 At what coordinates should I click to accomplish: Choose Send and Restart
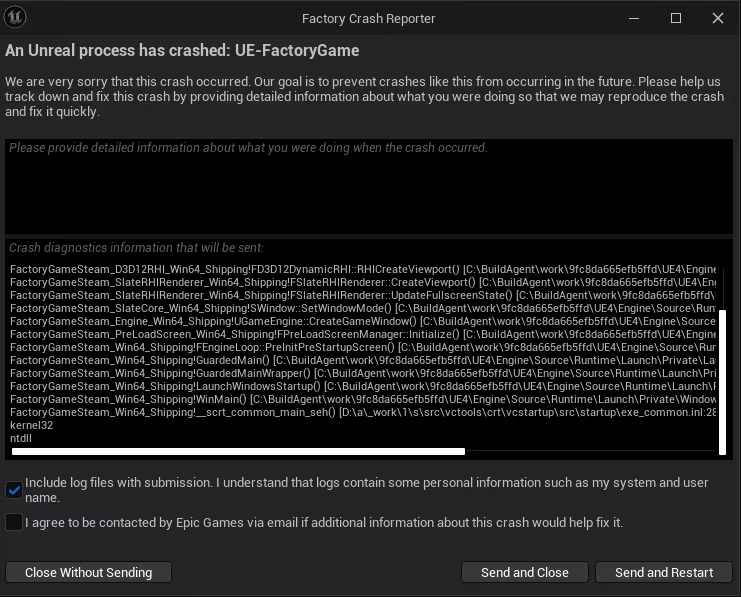click(x=664, y=573)
